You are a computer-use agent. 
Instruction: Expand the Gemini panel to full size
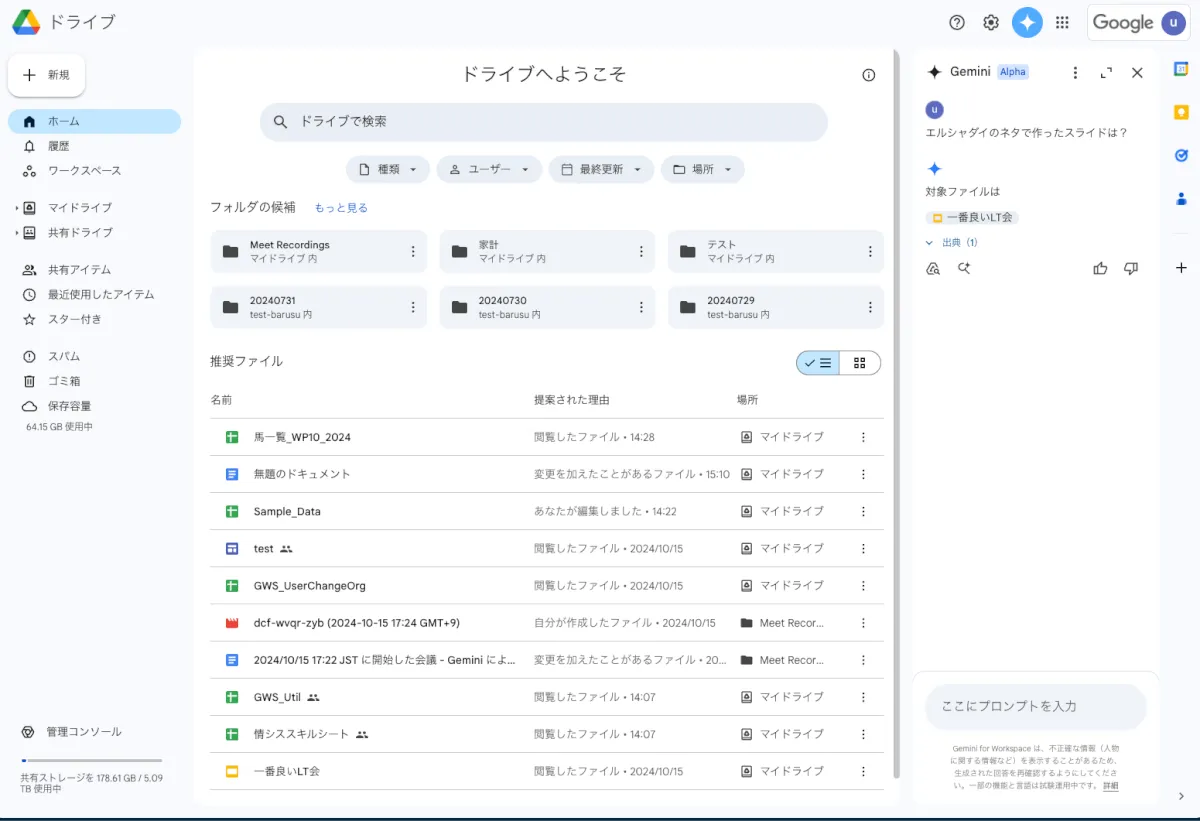(x=1106, y=73)
